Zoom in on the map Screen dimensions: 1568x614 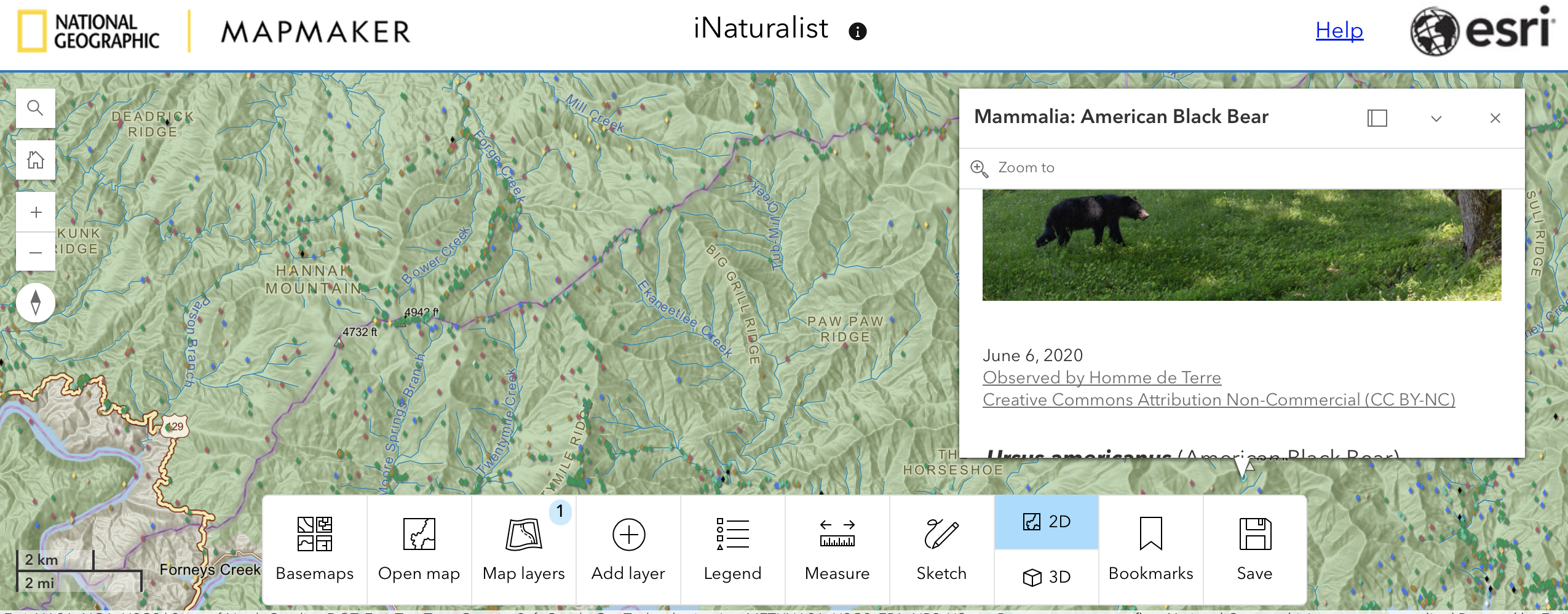[x=36, y=212]
